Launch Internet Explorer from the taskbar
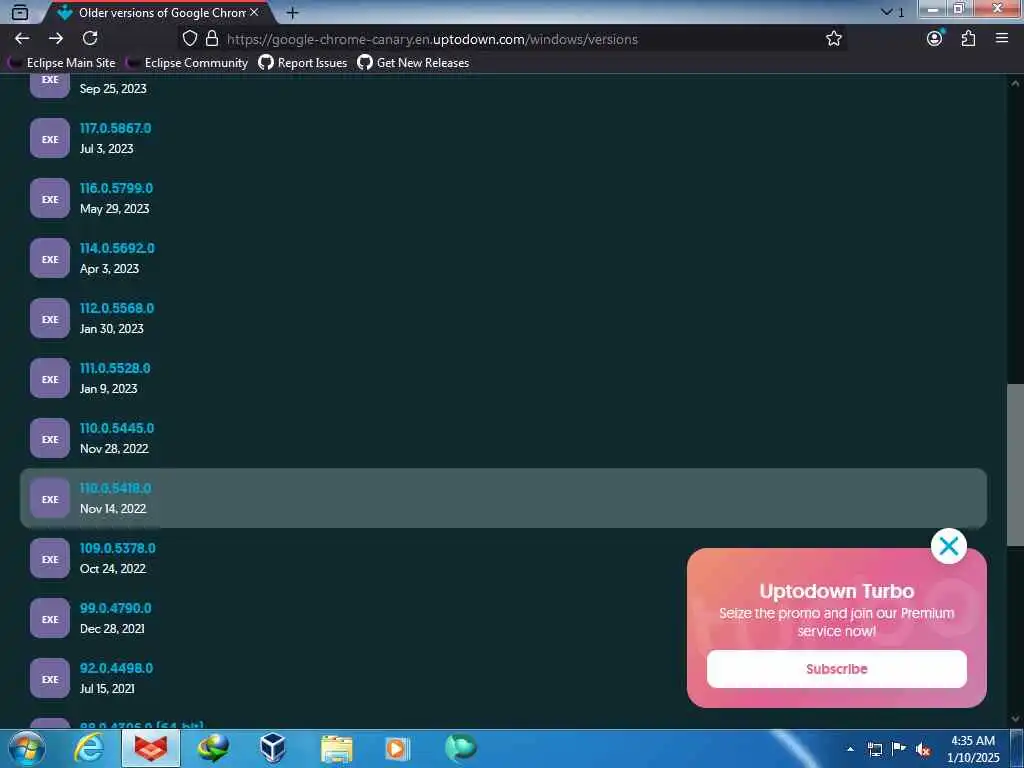This screenshot has height=768, width=1024. tap(89, 748)
